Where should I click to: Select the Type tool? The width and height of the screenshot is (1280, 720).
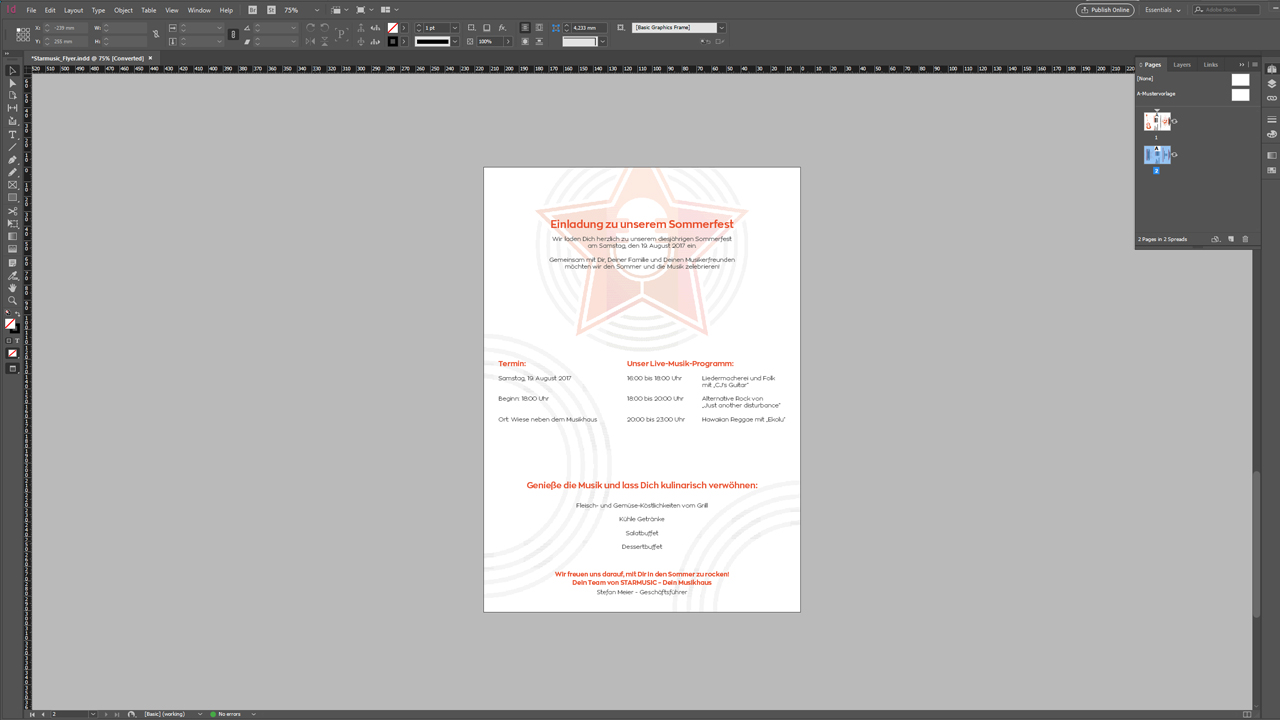[12, 134]
